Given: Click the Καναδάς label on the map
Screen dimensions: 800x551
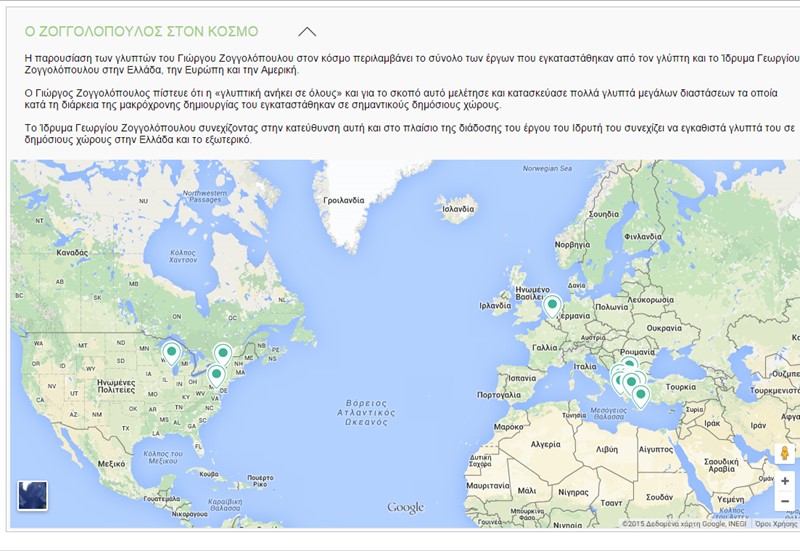Looking at the screenshot, I should coord(73,254).
